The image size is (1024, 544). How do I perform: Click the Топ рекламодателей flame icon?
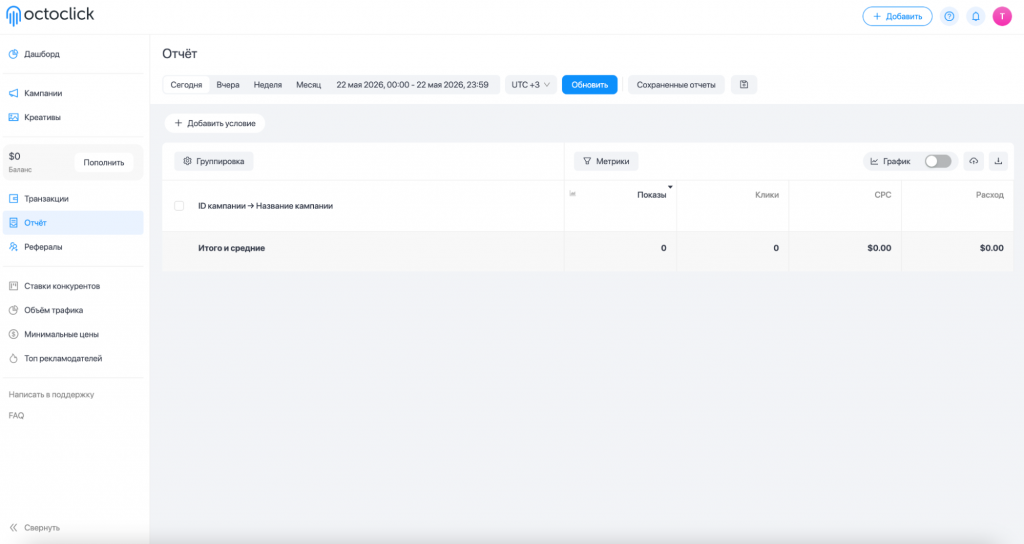pos(13,359)
